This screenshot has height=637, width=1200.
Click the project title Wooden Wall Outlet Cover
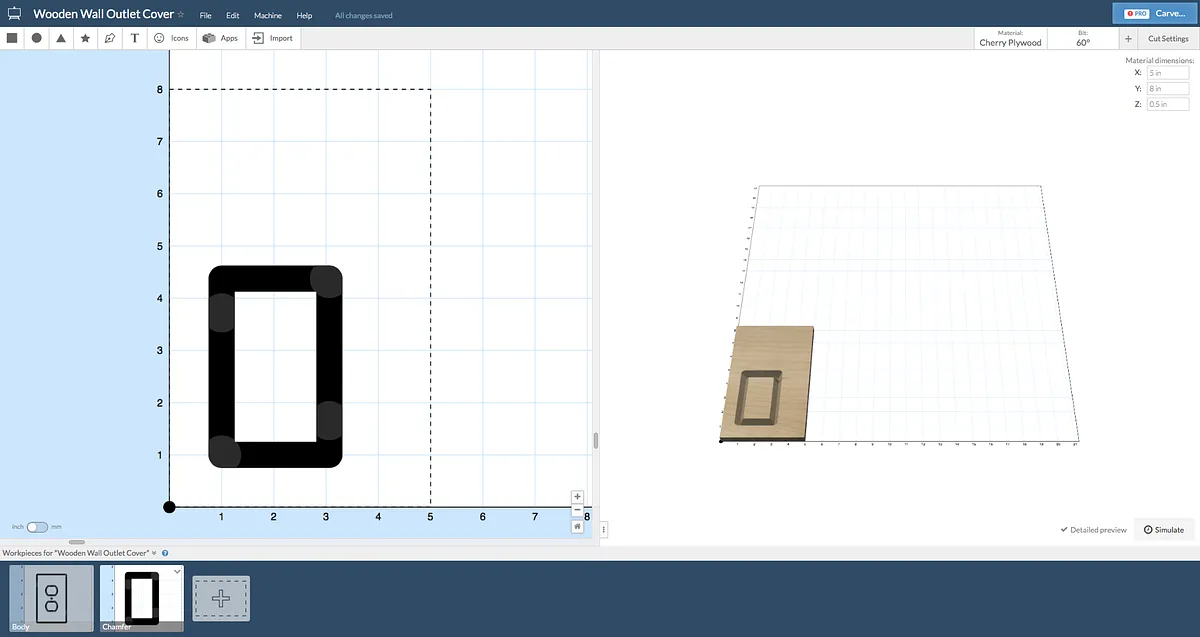(x=103, y=14)
